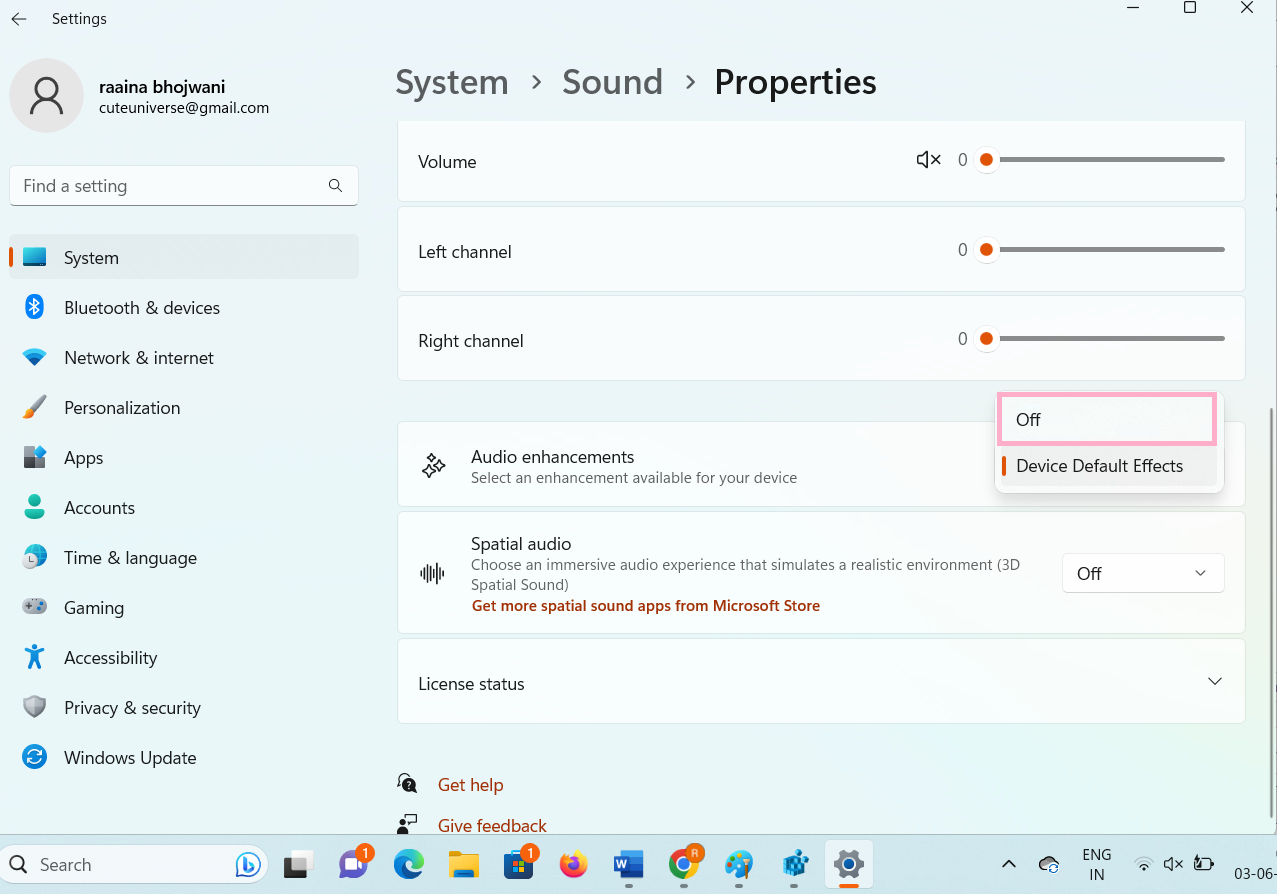Expand the License status section
This screenshot has height=894, width=1277.
[1214, 682]
